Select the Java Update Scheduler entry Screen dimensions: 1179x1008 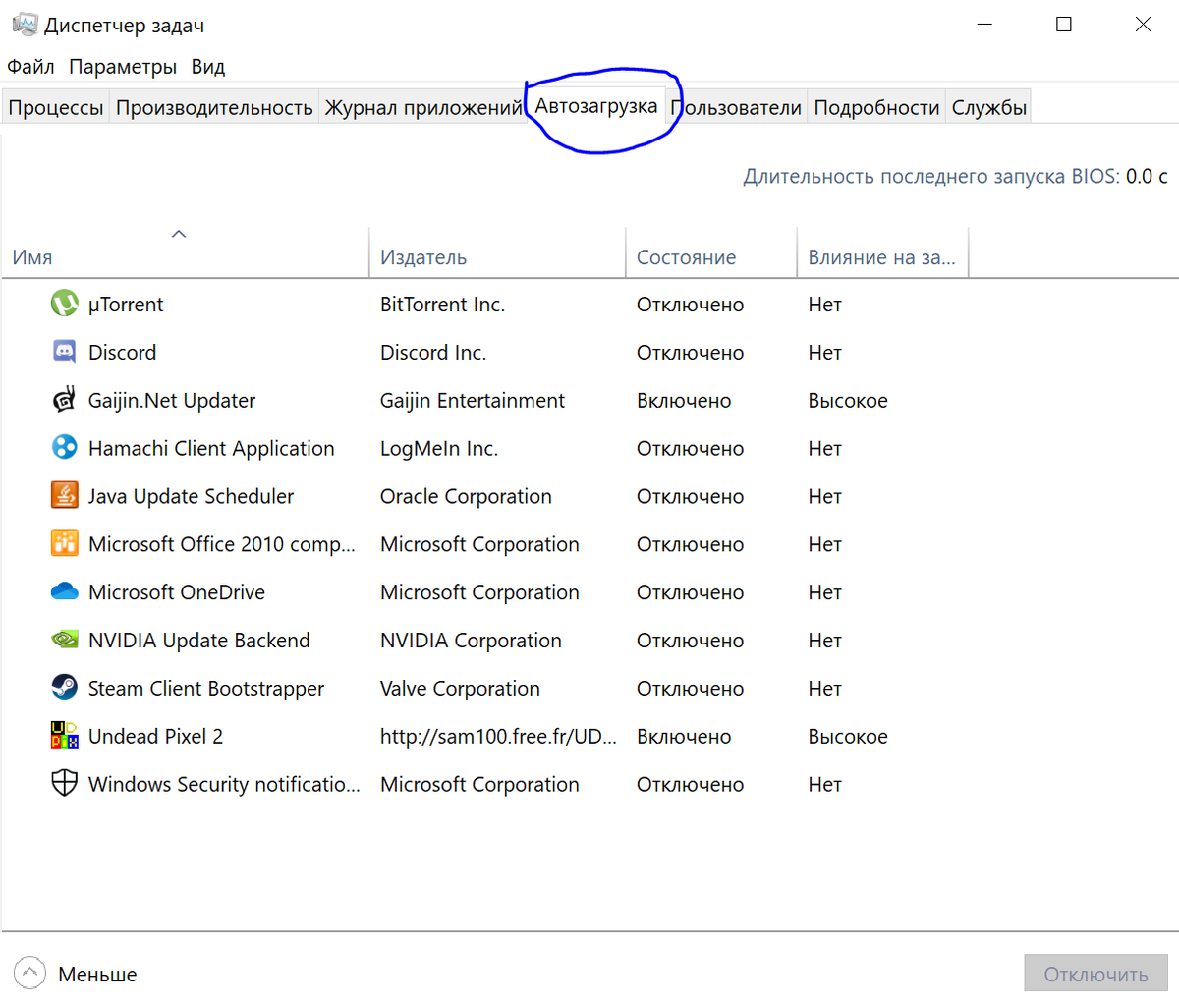coord(191,496)
